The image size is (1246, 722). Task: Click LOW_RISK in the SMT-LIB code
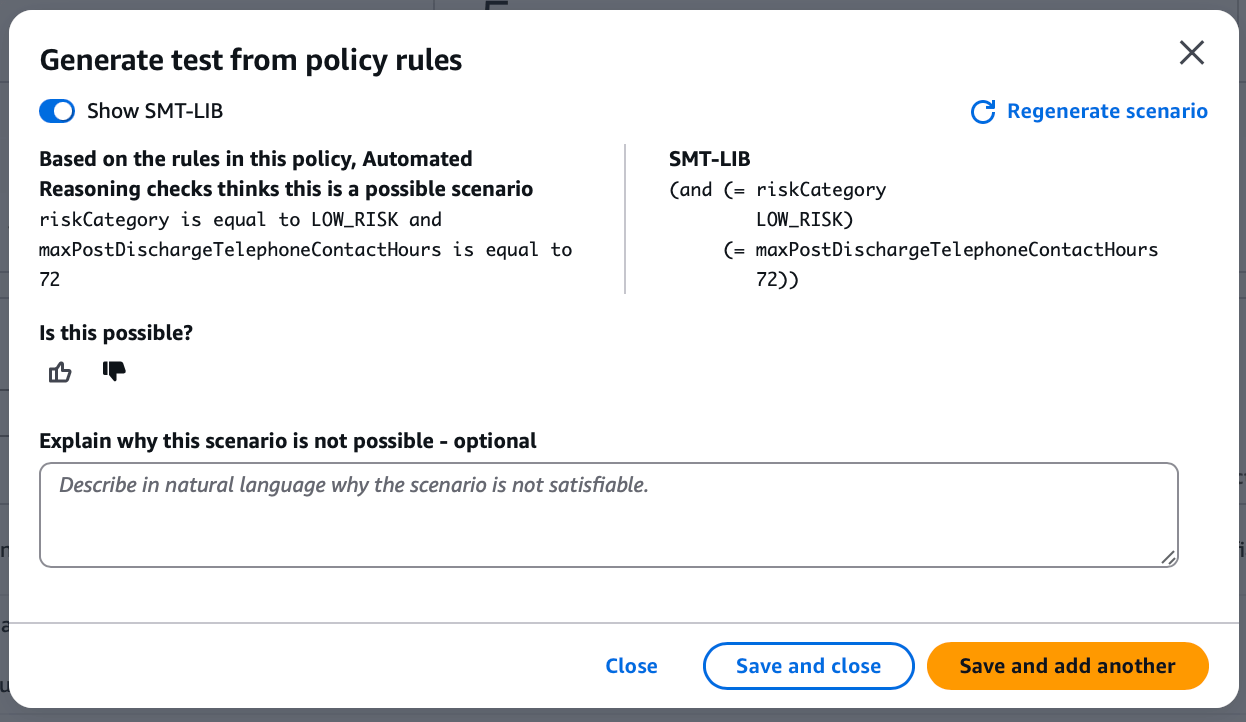(804, 219)
